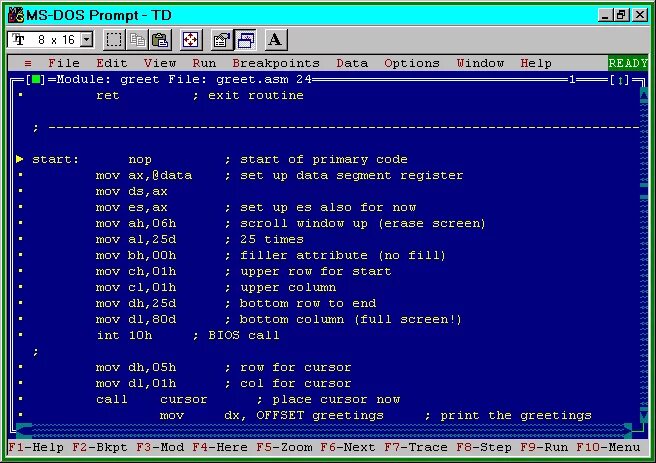Open the Run menu

pos(204,63)
